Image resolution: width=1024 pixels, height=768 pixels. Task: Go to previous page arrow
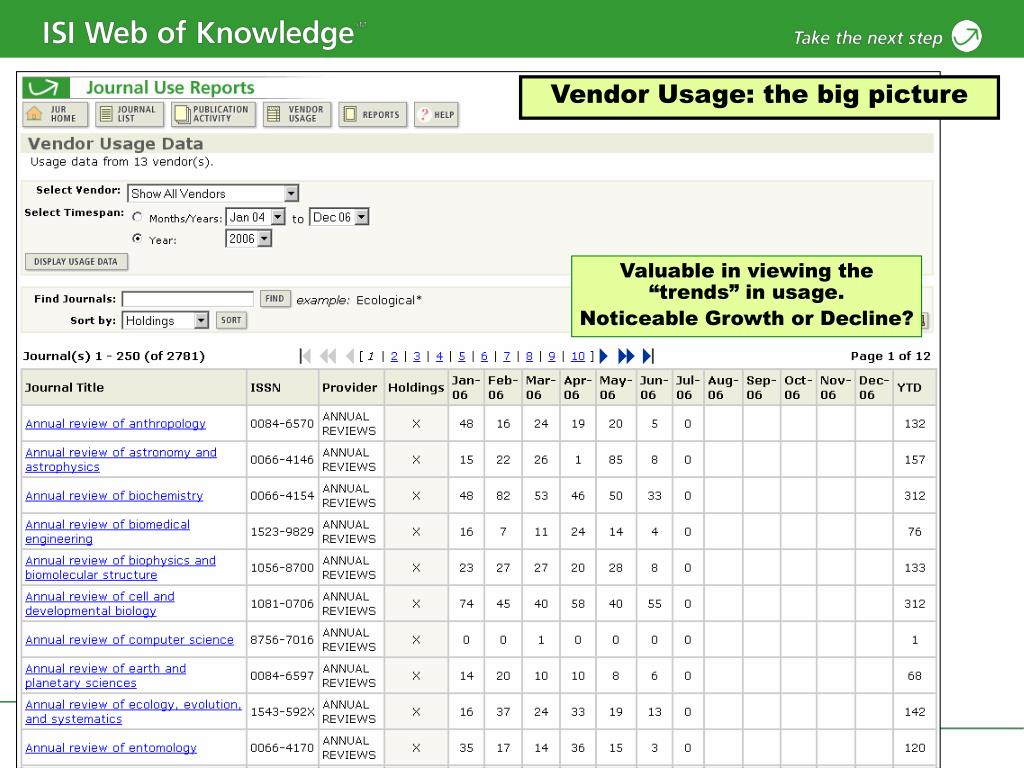(x=349, y=356)
